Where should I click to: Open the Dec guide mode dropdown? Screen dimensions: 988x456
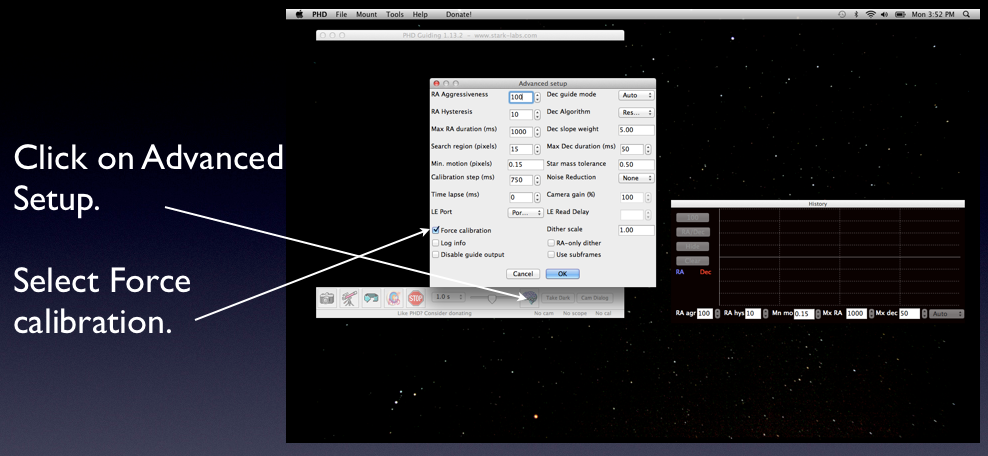(x=636, y=96)
